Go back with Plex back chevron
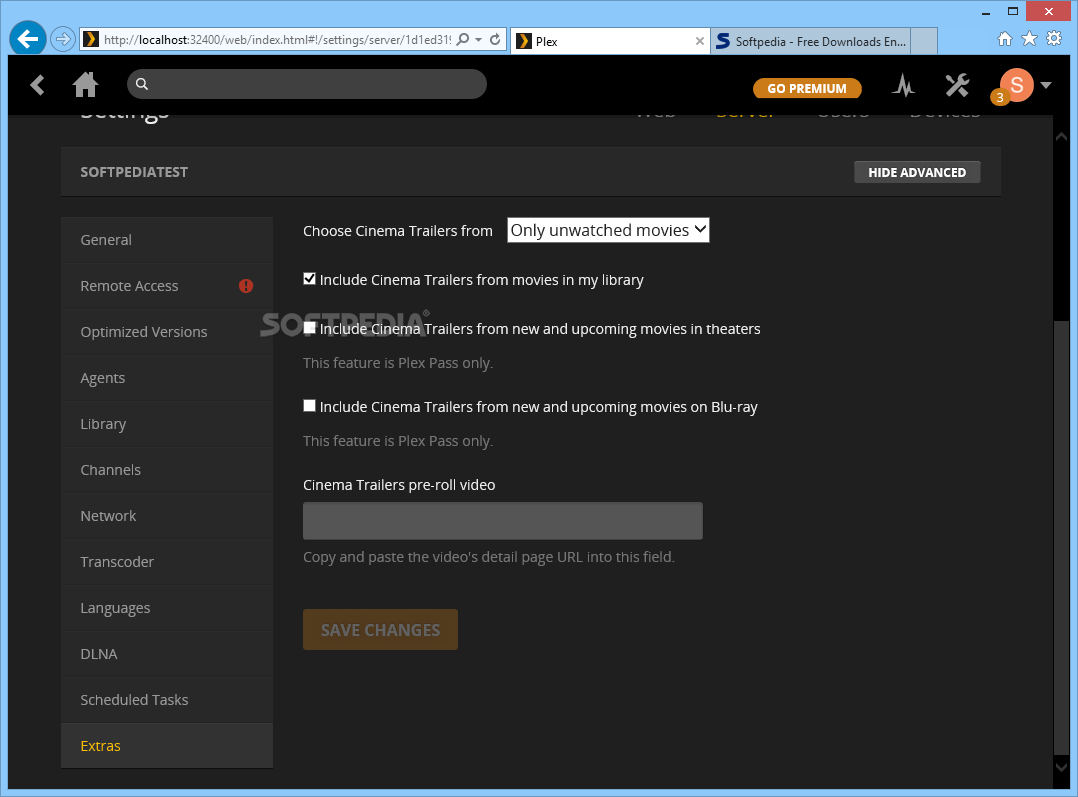Image resolution: width=1078 pixels, height=797 pixels. pos(37,85)
